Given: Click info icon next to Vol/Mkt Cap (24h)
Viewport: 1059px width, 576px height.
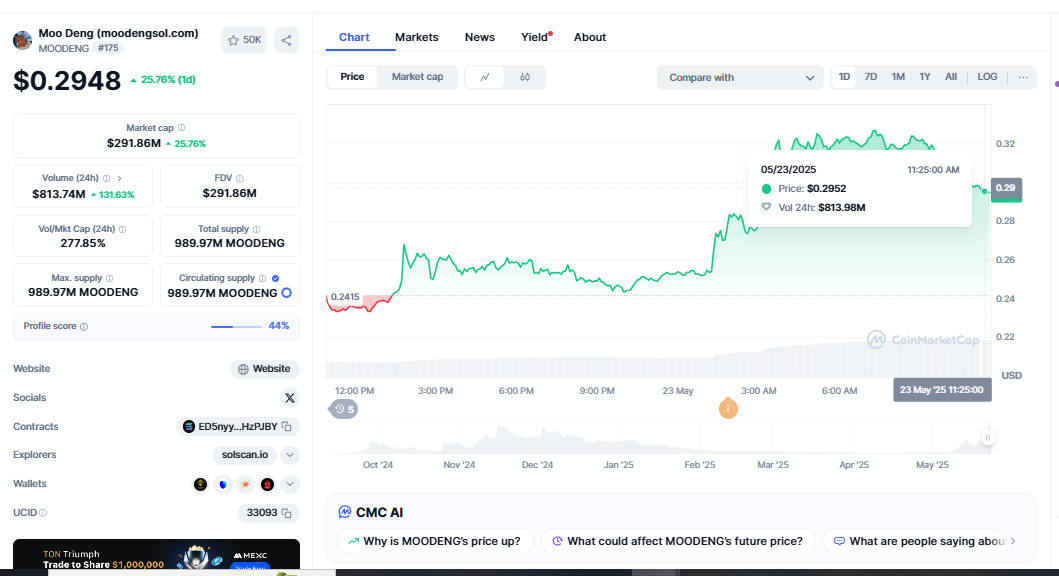Looking at the screenshot, I should [122, 230].
